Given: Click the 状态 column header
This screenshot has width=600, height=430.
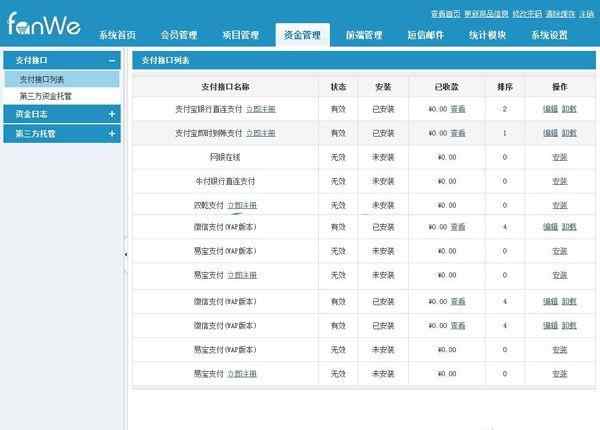Looking at the screenshot, I should (x=338, y=87).
